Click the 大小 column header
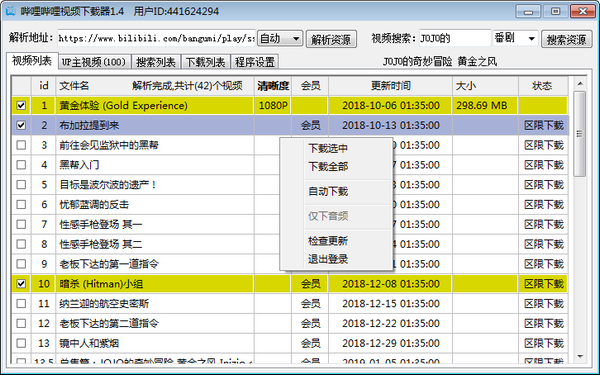Viewport: 600px width, 375px height. pyautogui.click(x=486, y=86)
